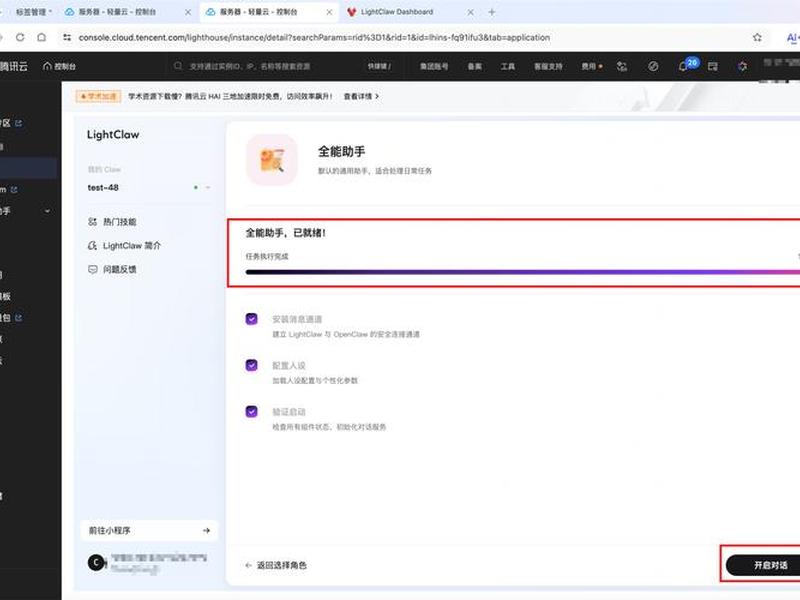The image size is (800, 600).
Task: Click the Cloud Shell terminal icon in header
Action: [x=713, y=66]
